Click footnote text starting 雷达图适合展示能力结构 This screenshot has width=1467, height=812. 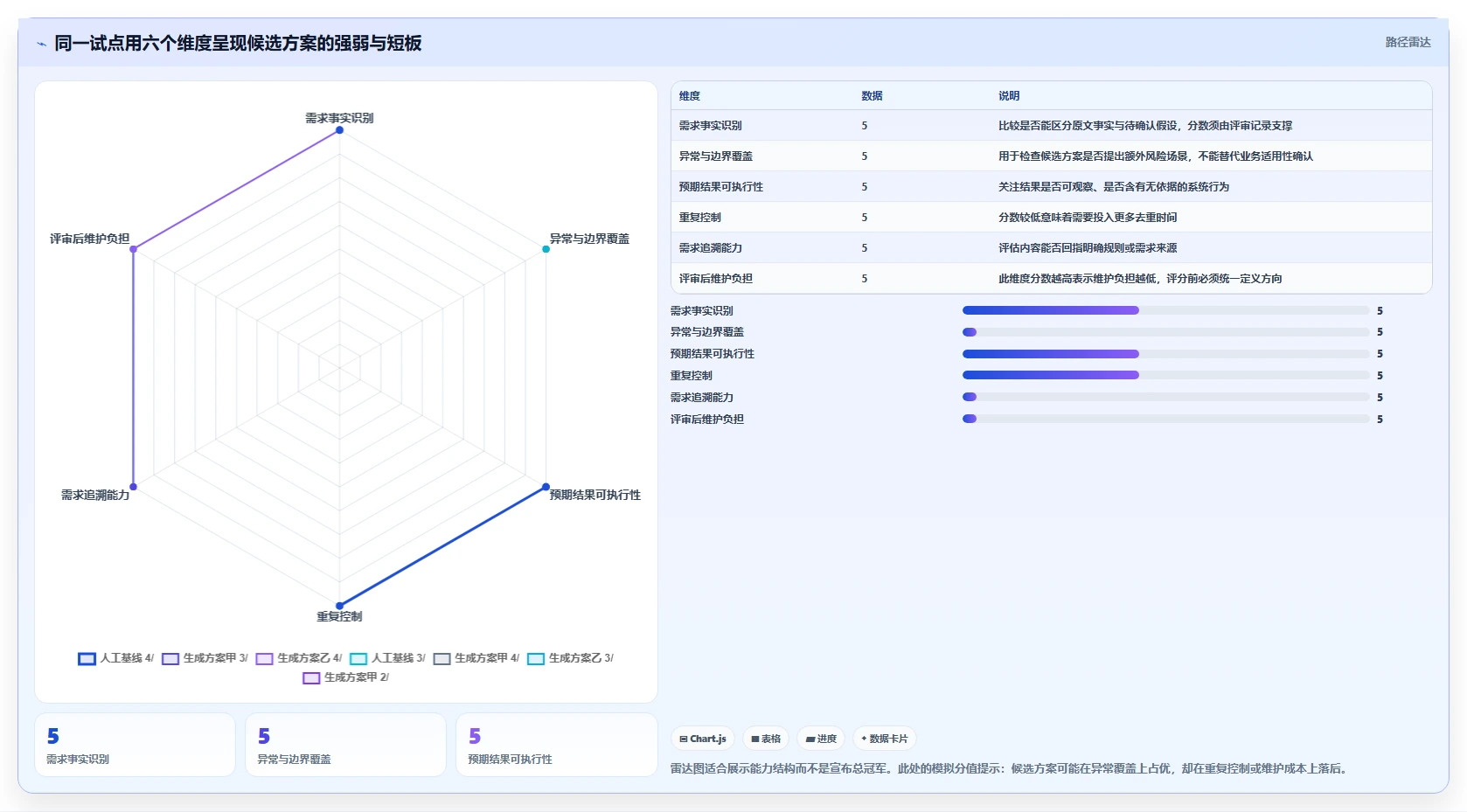point(1011,769)
